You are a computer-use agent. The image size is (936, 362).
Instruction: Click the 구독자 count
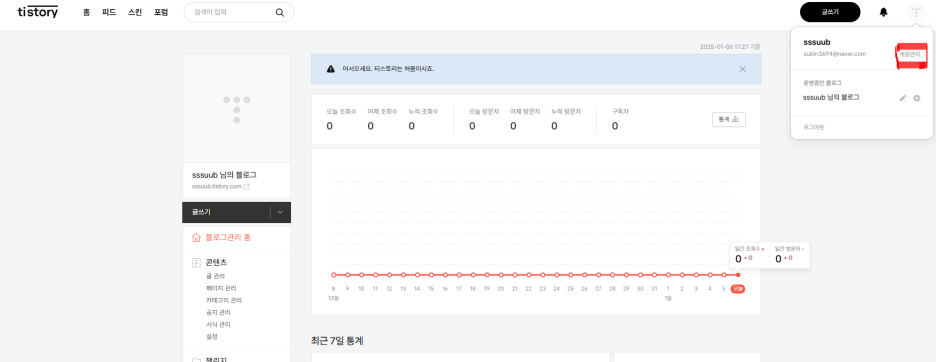[615, 126]
